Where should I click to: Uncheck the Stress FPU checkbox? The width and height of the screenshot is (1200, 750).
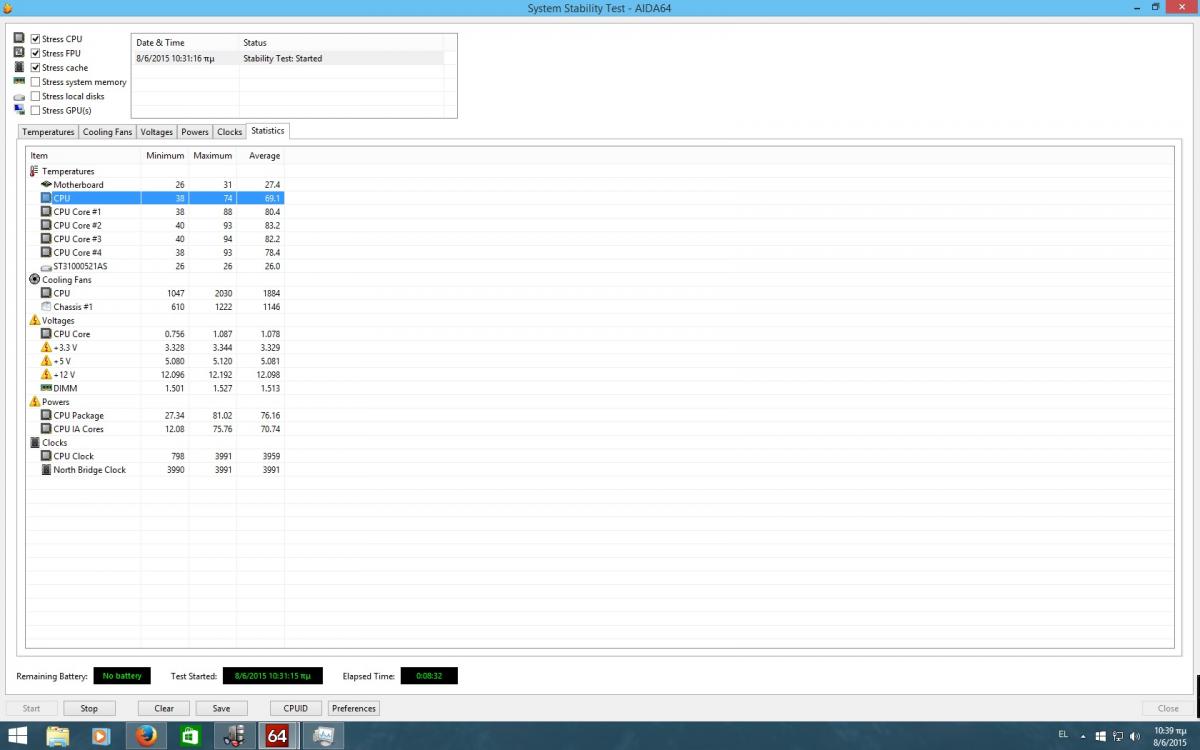(36, 53)
